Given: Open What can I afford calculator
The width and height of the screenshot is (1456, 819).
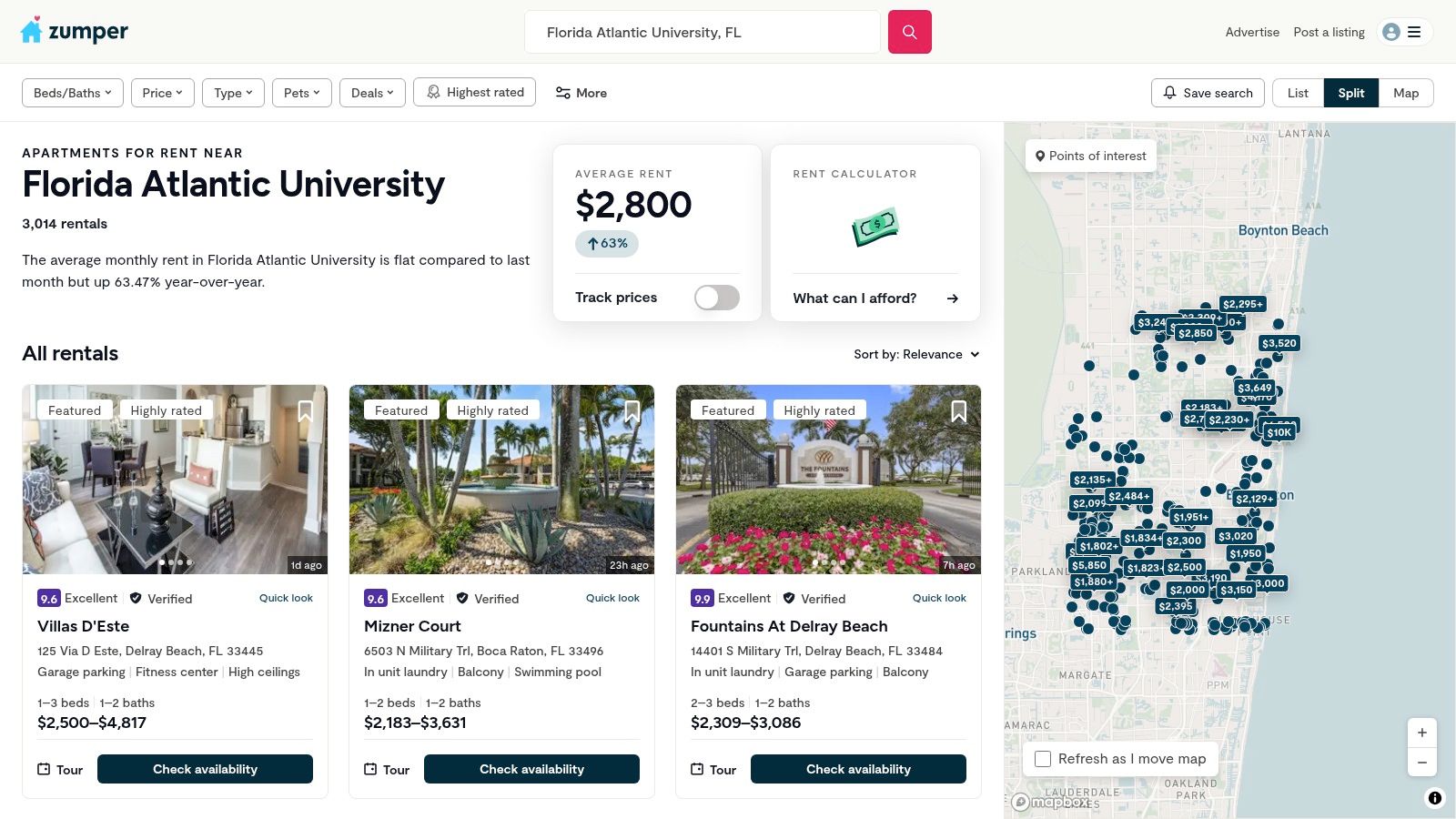Looking at the screenshot, I should click(x=875, y=298).
